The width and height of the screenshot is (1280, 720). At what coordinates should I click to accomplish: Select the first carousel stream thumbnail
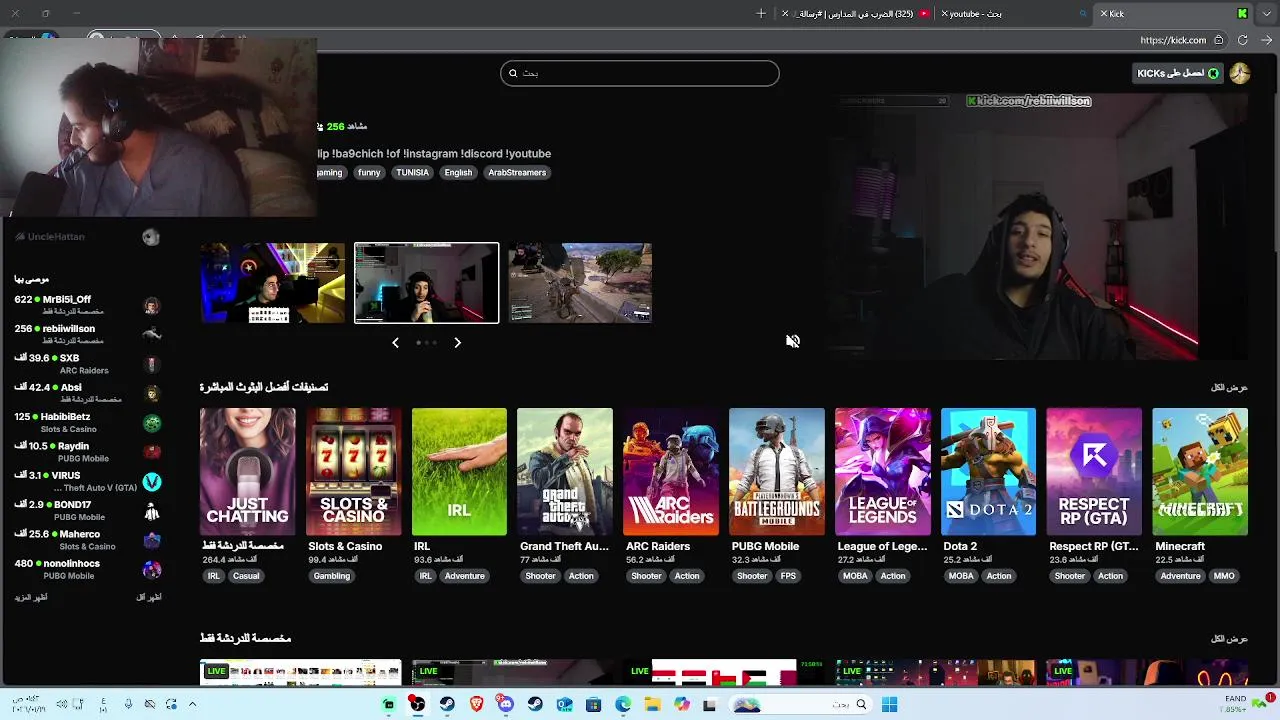(x=272, y=283)
